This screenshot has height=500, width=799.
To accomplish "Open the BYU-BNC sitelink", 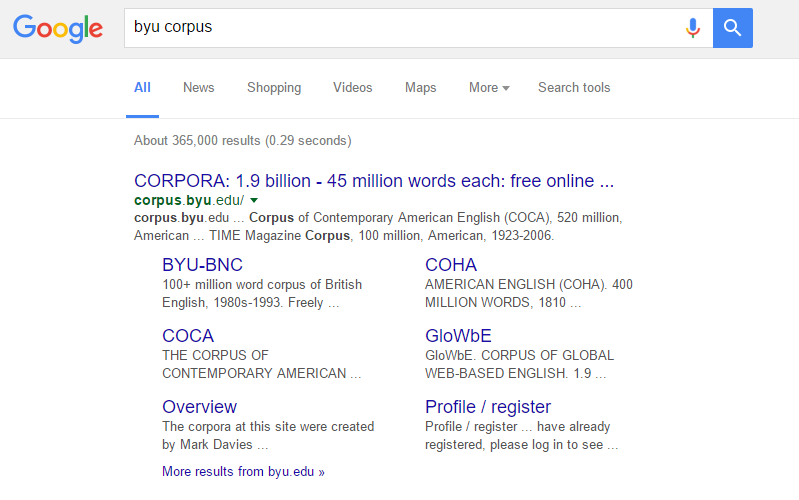I will click(202, 265).
